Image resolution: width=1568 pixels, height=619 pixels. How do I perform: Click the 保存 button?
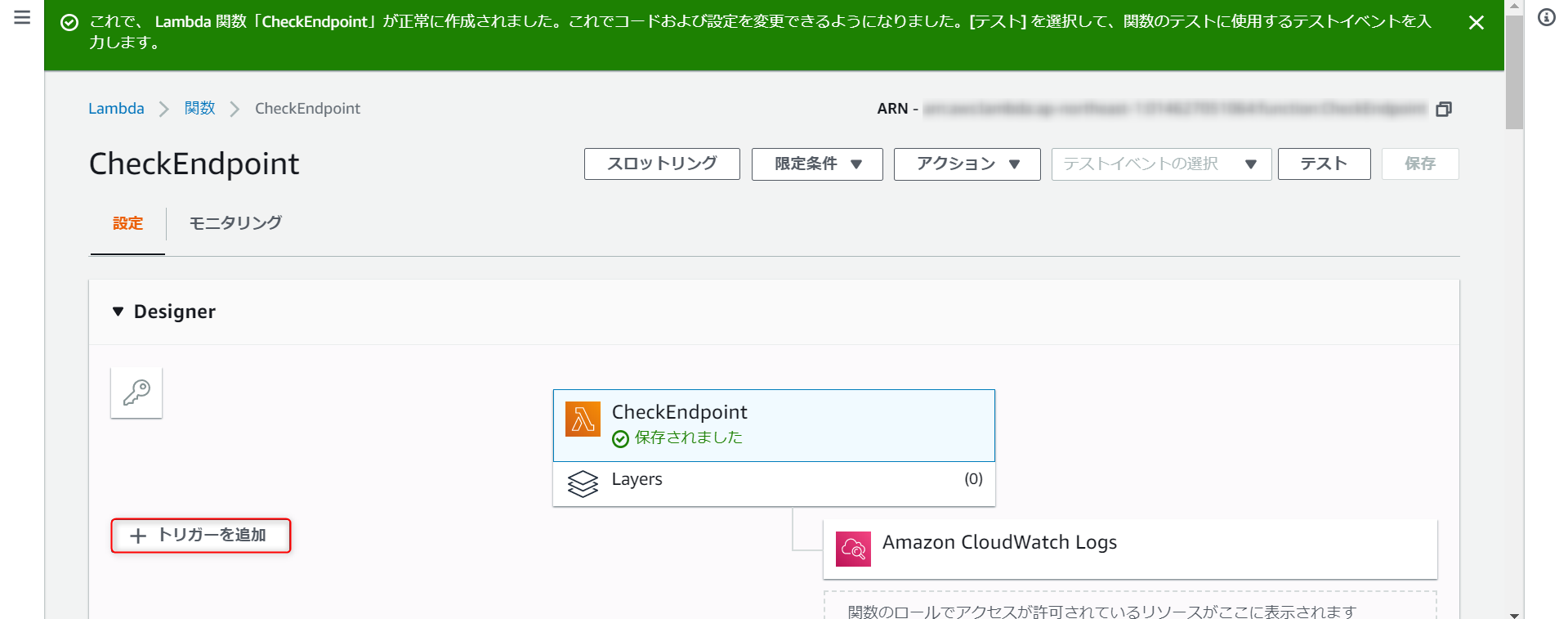[x=1420, y=164]
